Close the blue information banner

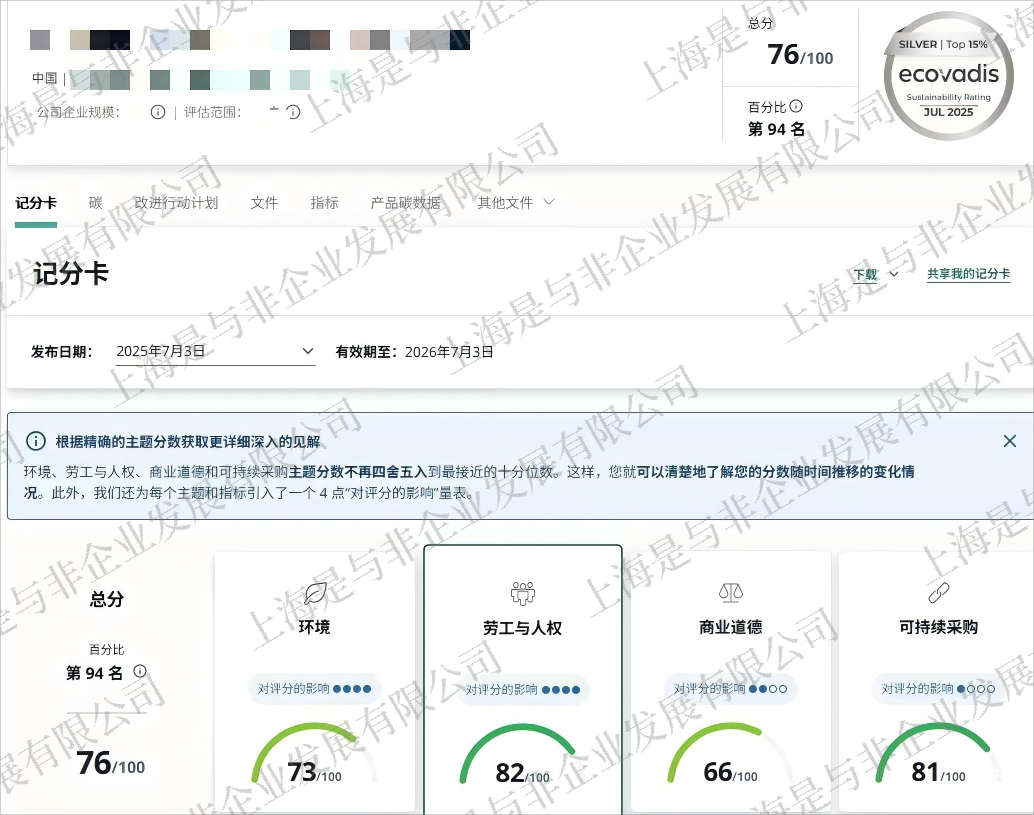(x=1009, y=441)
